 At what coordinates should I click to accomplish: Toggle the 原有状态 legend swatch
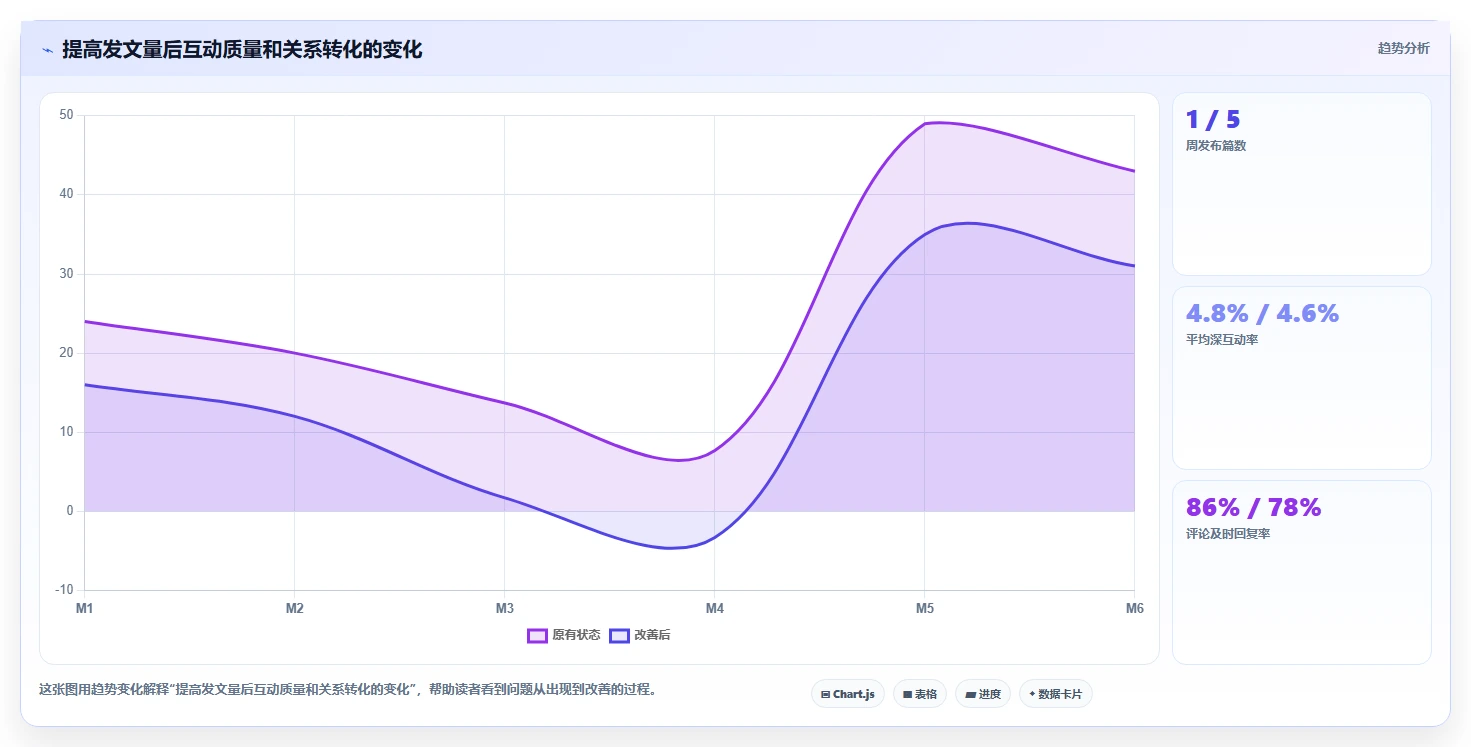537,636
